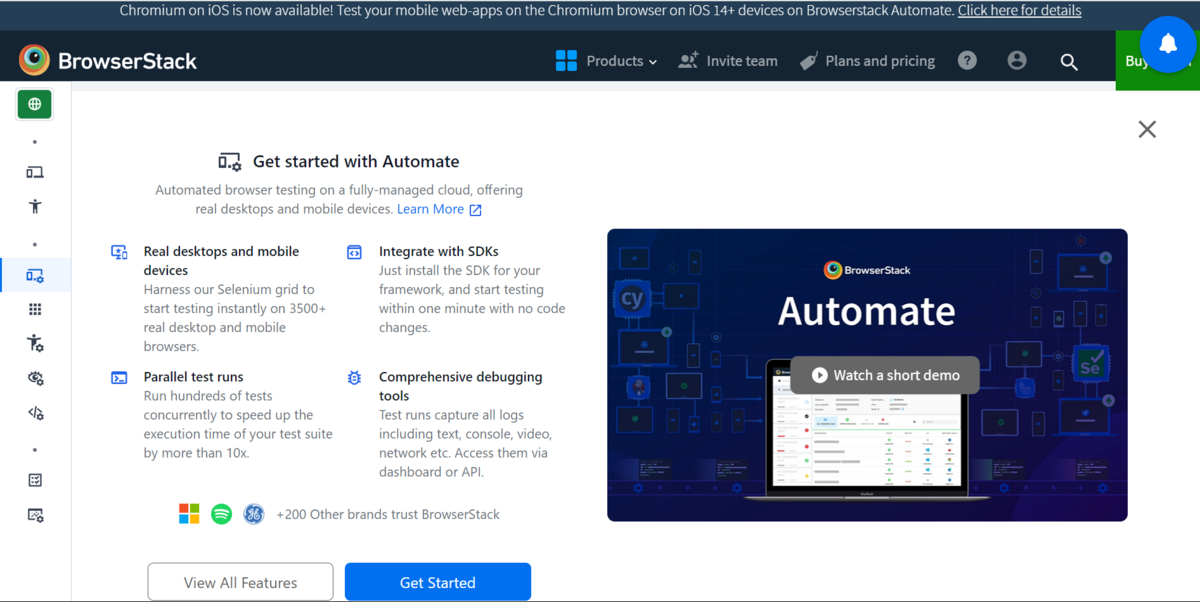
Task: Click the GE logo
Action: coord(254,514)
